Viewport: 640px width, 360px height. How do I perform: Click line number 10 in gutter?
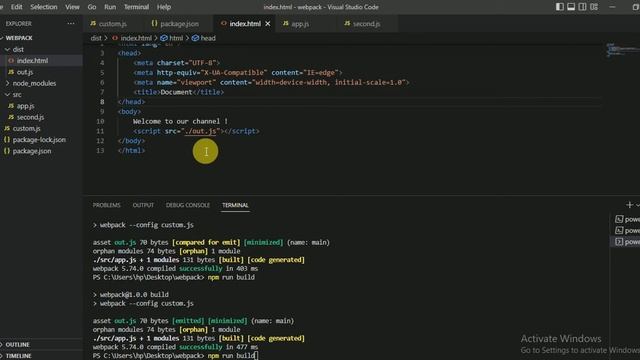tap(100, 121)
